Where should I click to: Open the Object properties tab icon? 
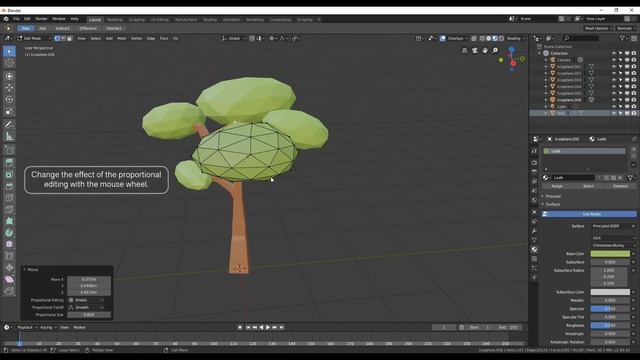click(534, 212)
